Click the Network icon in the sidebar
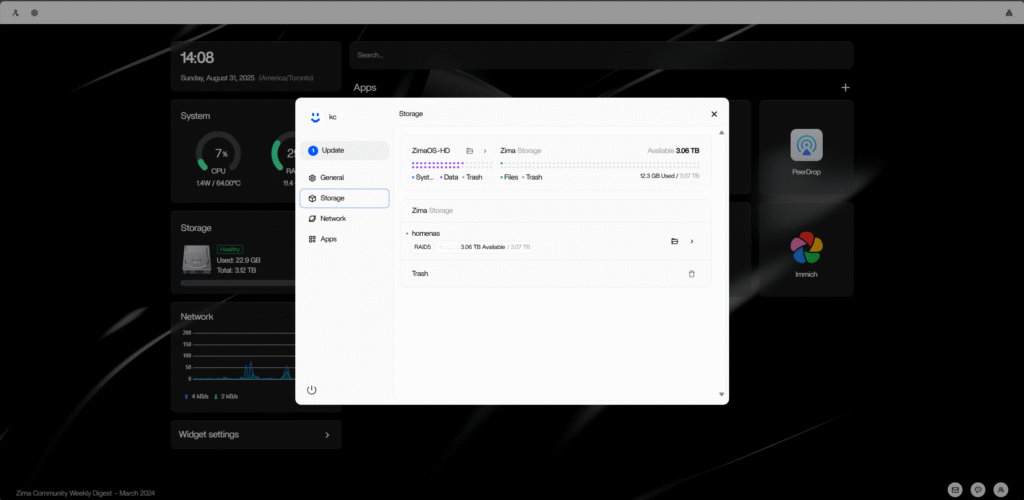This screenshot has height=500, width=1024. [312, 219]
